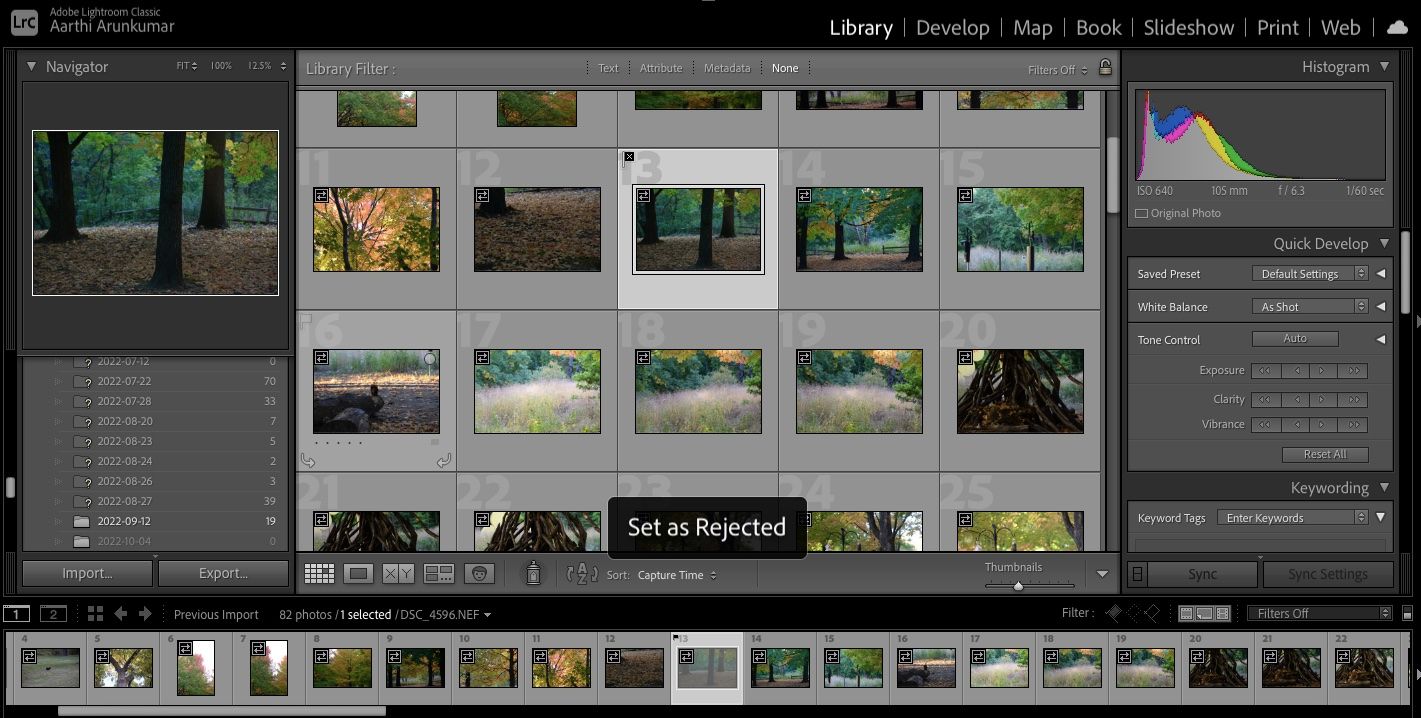Switch to the Develop module
Image resolution: width=1421 pixels, height=718 pixels.
click(952, 27)
